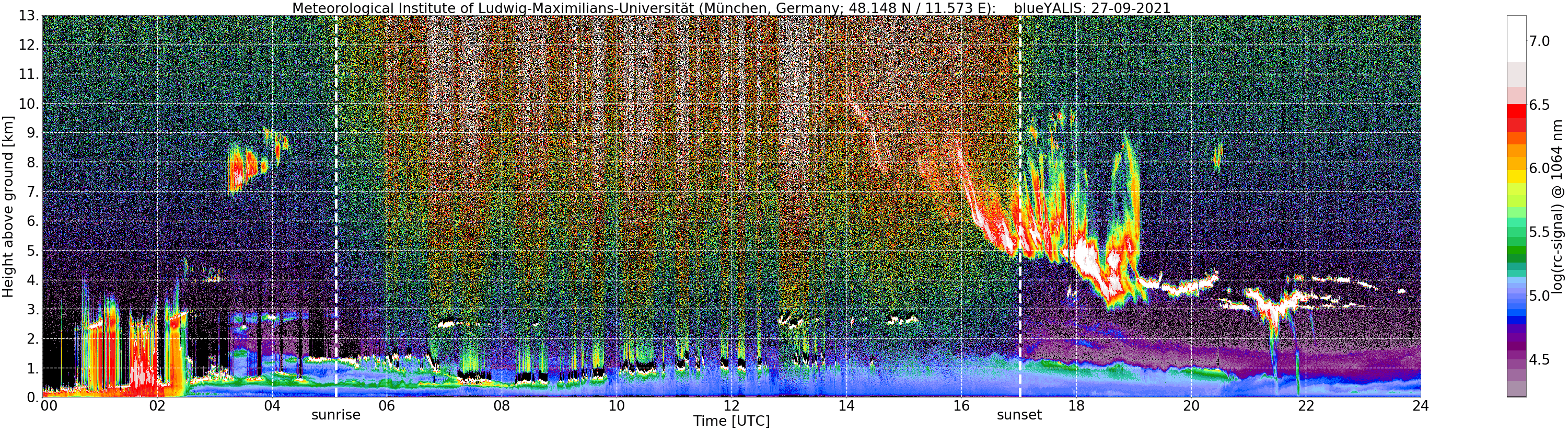
Task: Click the y-axis tick label '9.'
Action: pyautogui.click(x=32, y=133)
